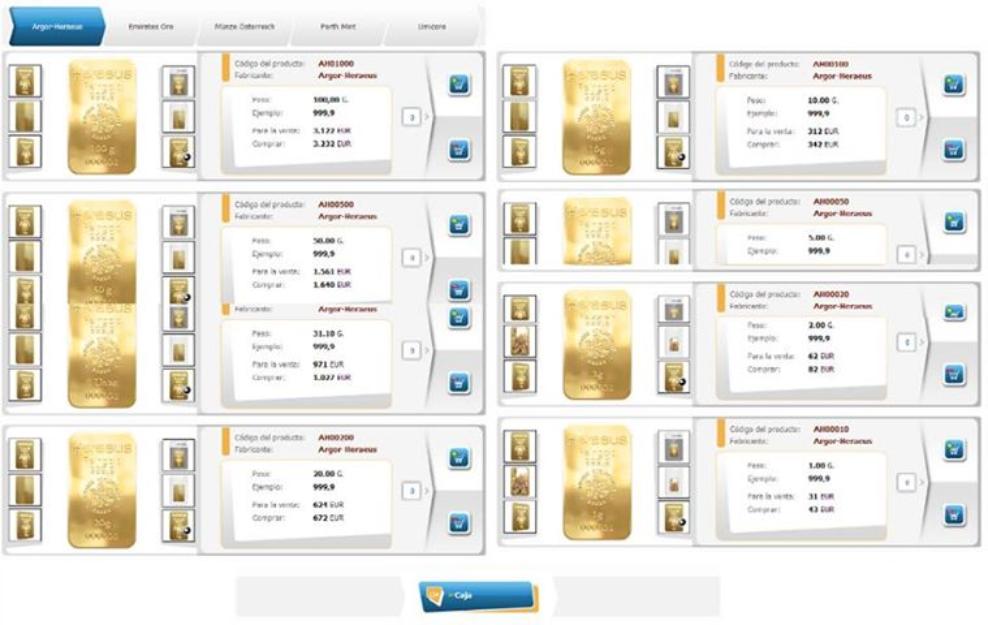Click the 3.232 EUR buy price

pyautogui.click(x=332, y=144)
